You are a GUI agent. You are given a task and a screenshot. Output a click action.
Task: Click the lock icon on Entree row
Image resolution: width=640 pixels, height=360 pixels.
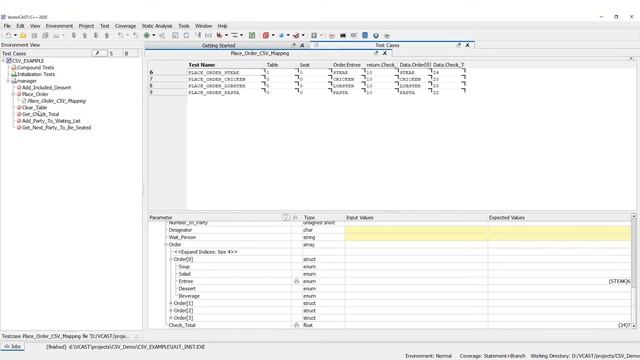[x=297, y=281]
